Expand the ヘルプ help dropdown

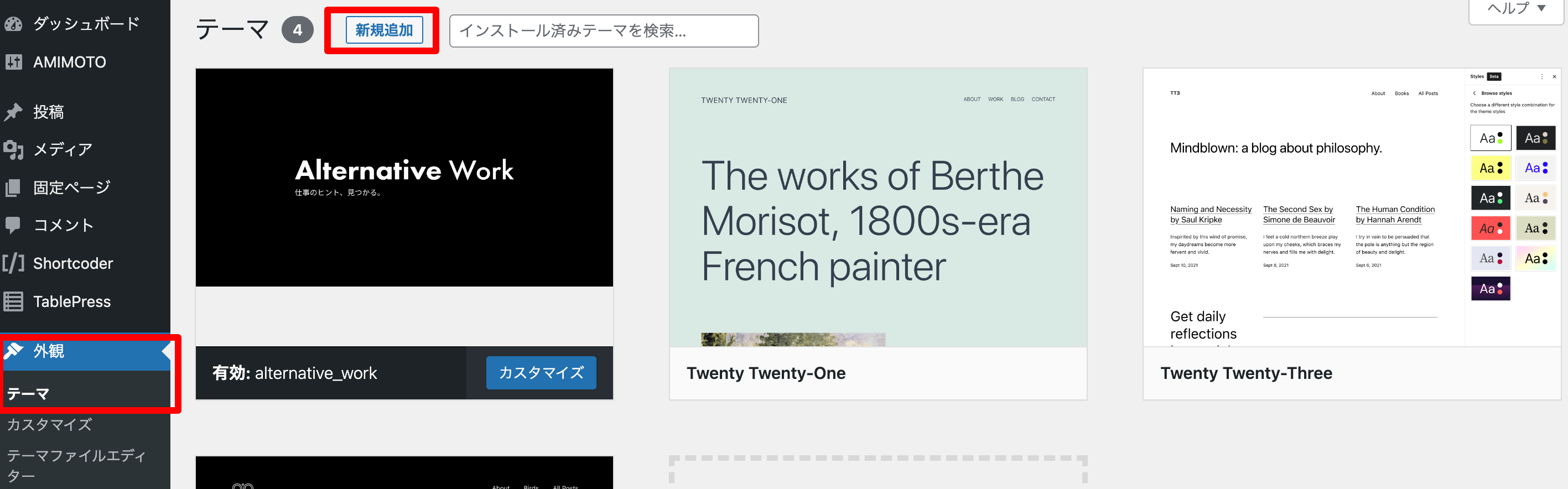click(1515, 8)
